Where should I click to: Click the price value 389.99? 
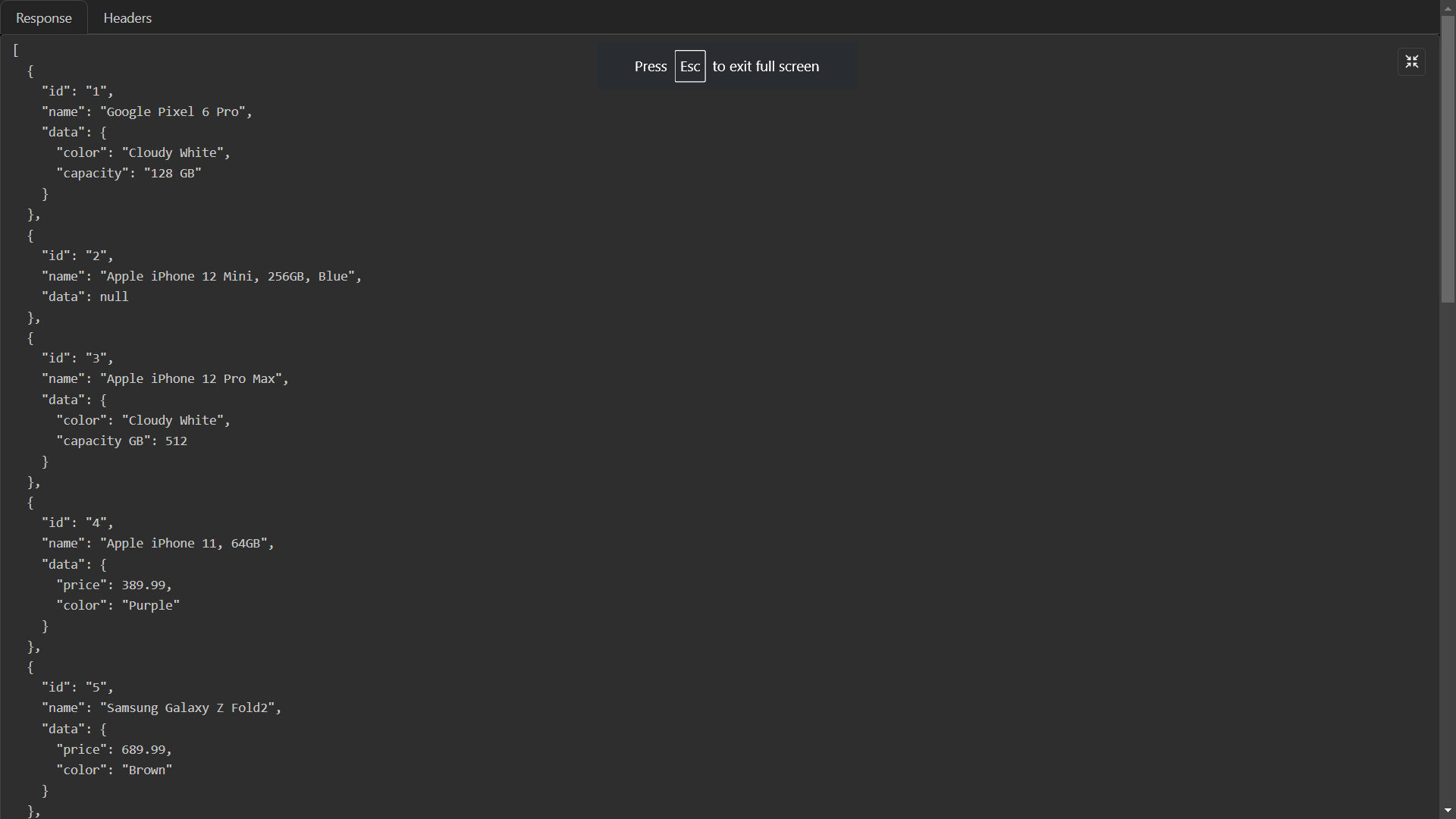tap(143, 585)
